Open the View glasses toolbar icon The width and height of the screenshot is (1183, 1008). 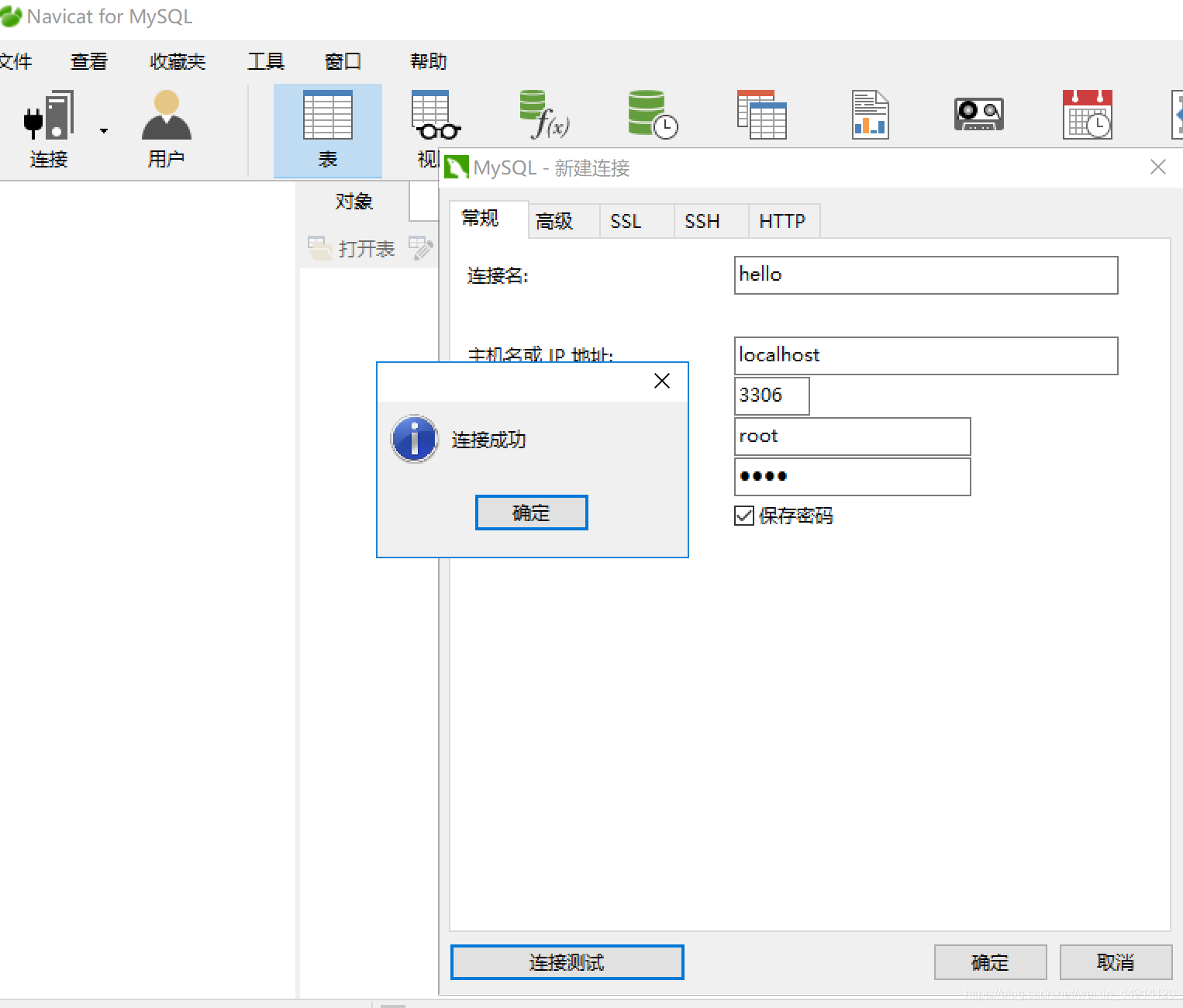click(x=436, y=115)
